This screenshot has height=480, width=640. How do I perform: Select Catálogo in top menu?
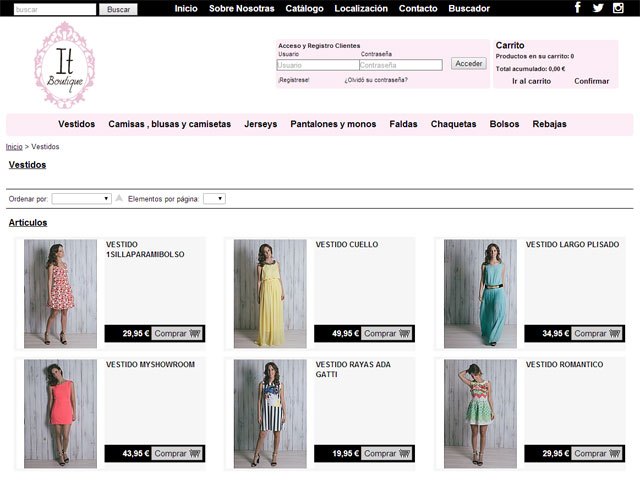pos(304,8)
